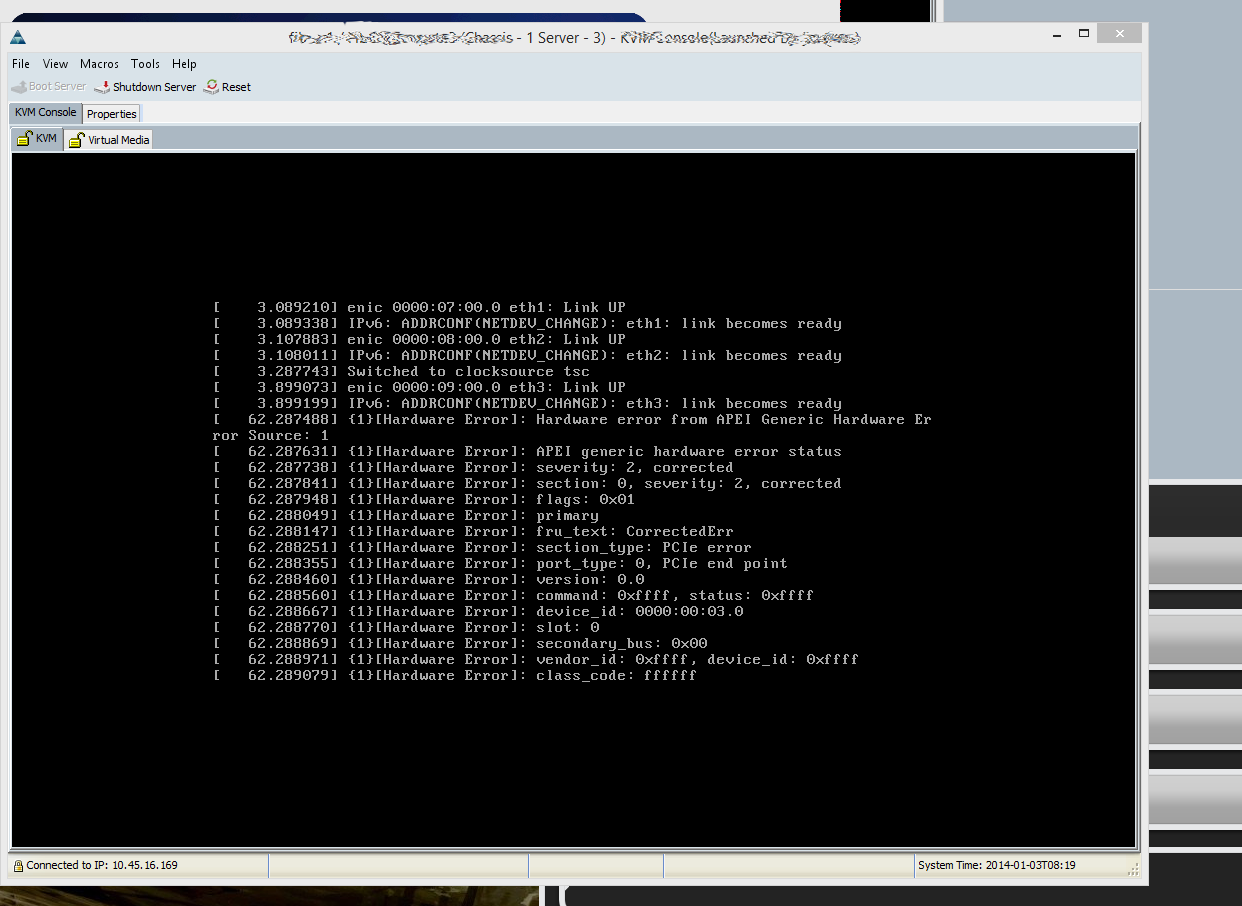The image size is (1242, 906).
Task: Click Connected to IP 10.45.16.169 status
Action: (102, 866)
